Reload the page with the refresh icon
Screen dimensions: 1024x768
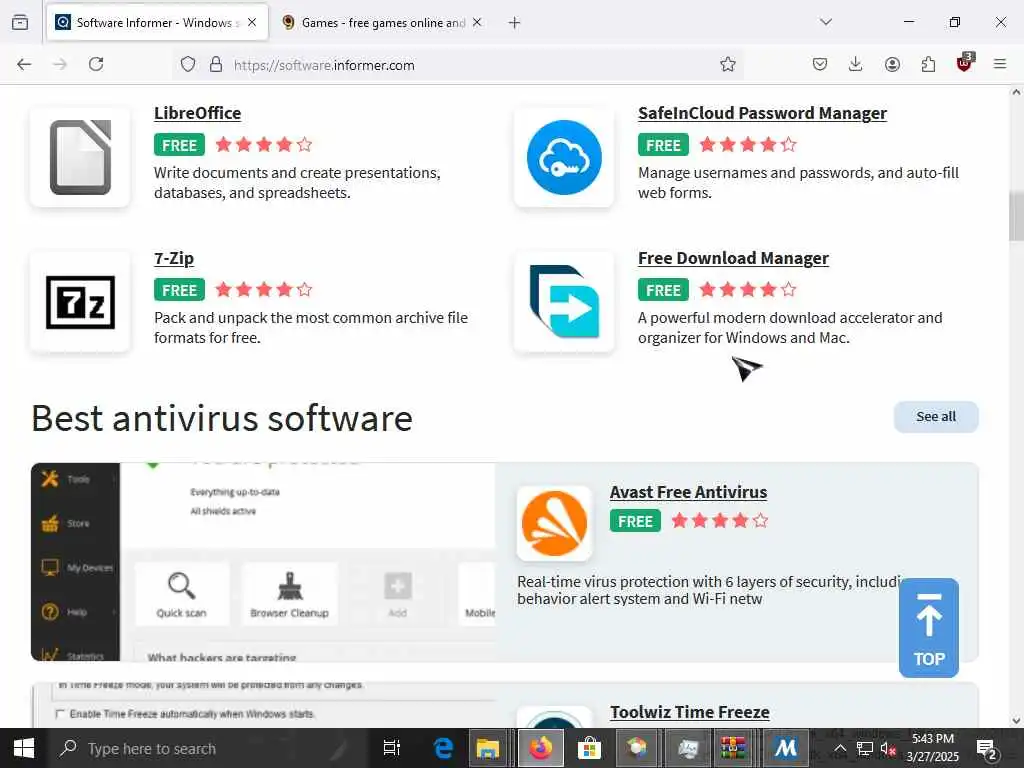96,64
